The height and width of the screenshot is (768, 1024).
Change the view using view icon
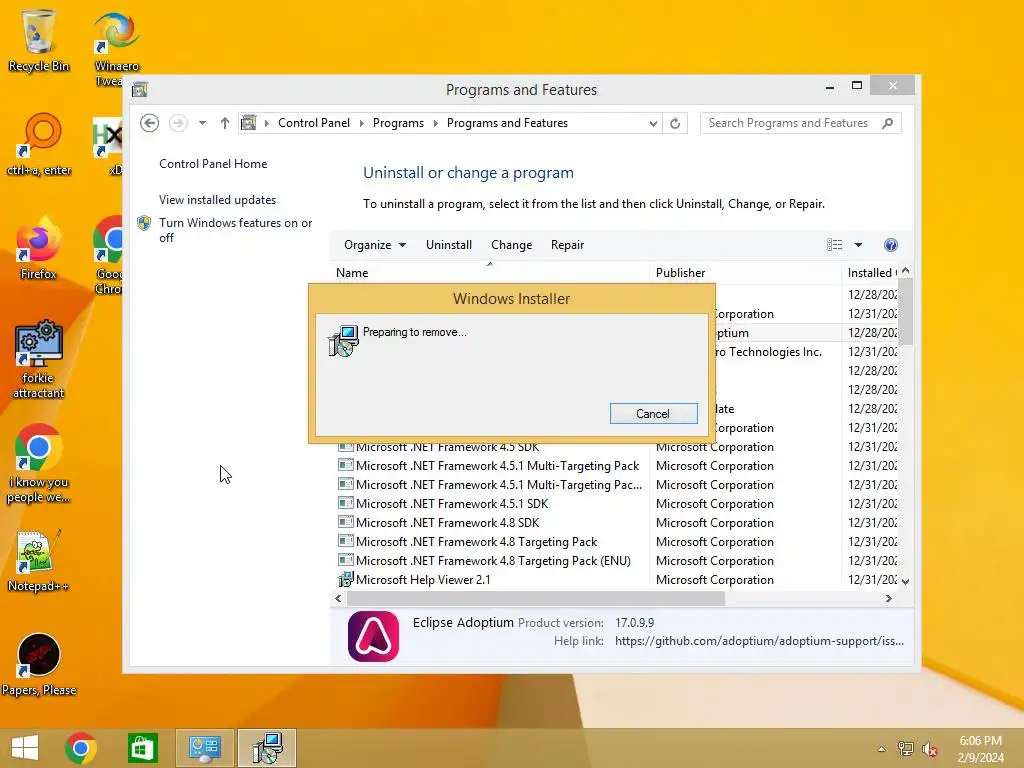coord(834,245)
